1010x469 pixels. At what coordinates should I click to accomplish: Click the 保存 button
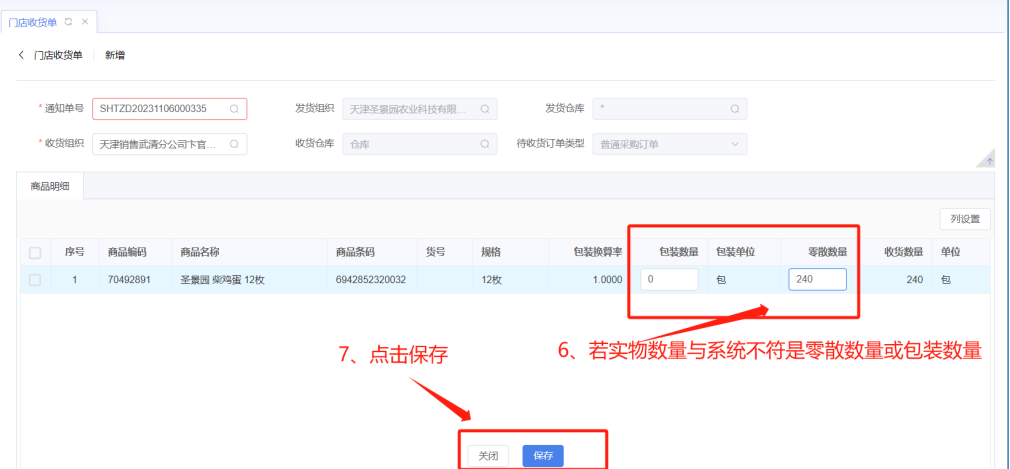pyautogui.click(x=543, y=456)
